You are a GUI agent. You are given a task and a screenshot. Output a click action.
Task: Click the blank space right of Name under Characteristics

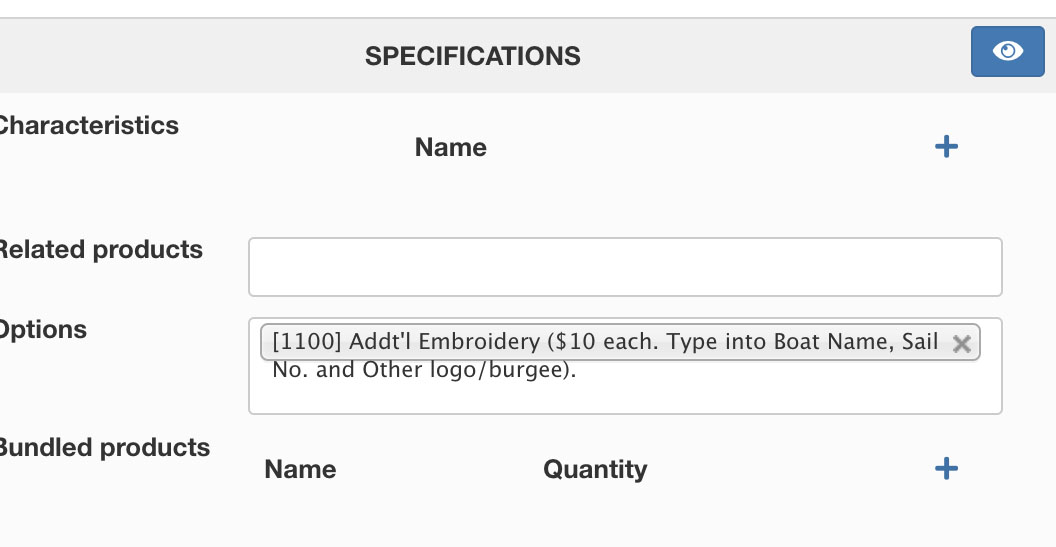click(x=700, y=148)
